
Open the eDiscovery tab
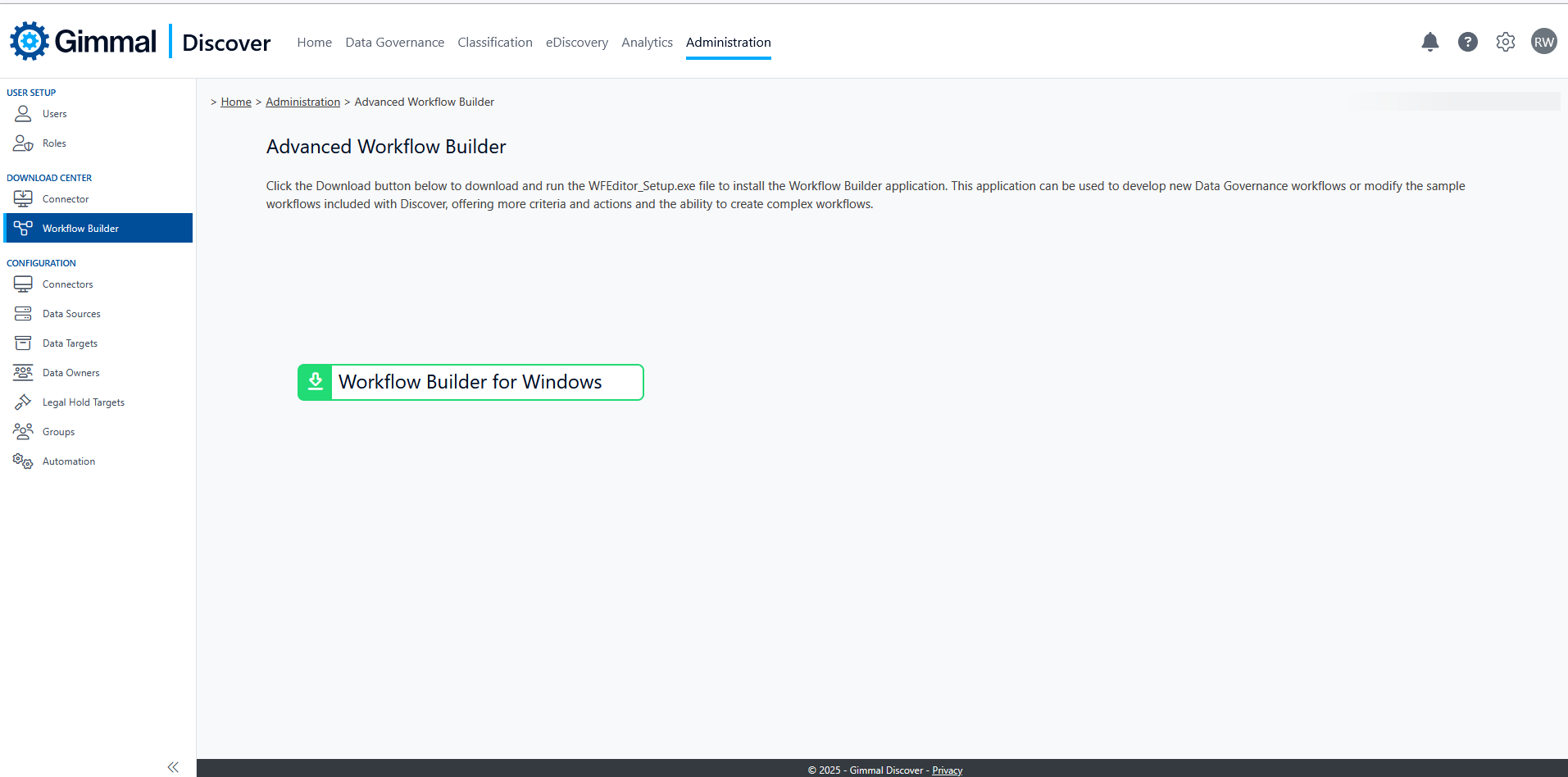tap(576, 43)
